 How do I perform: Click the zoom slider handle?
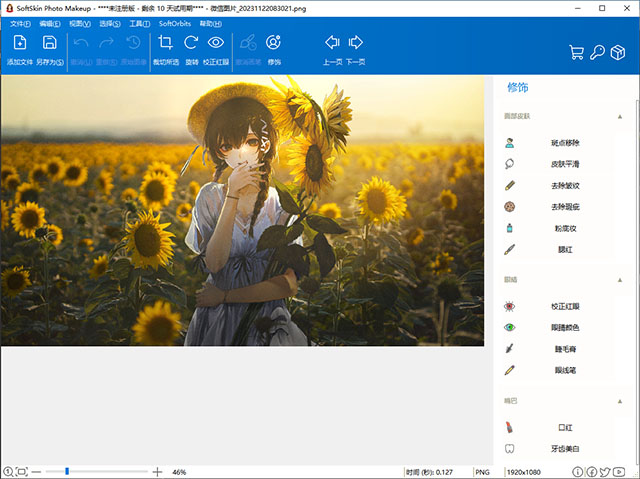(67, 471)
